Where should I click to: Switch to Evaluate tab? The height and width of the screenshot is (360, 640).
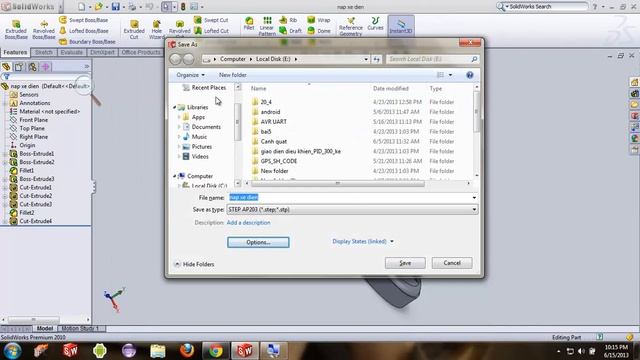coord(71,52)
